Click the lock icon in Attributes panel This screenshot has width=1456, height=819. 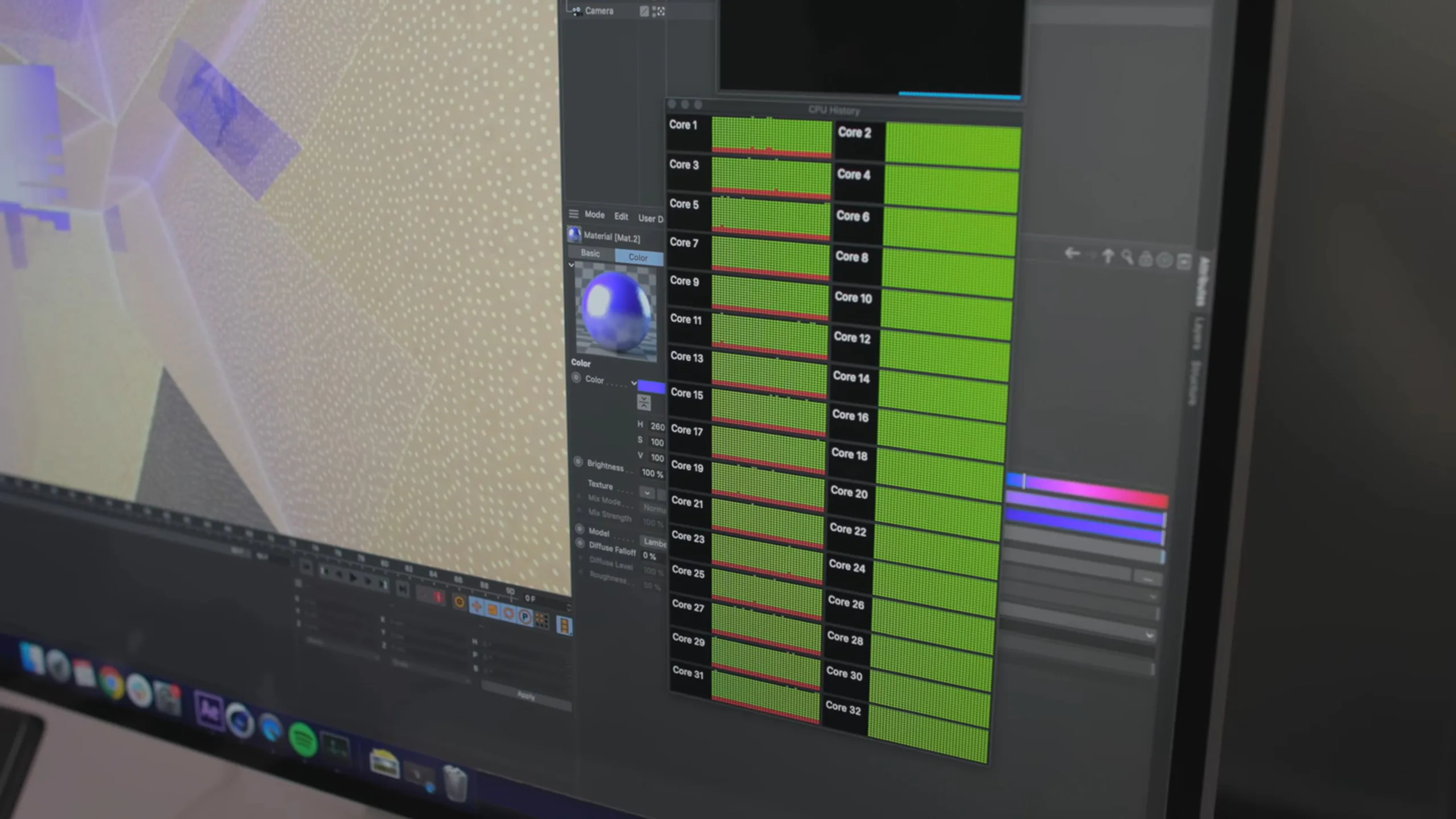pos(1145,259)
